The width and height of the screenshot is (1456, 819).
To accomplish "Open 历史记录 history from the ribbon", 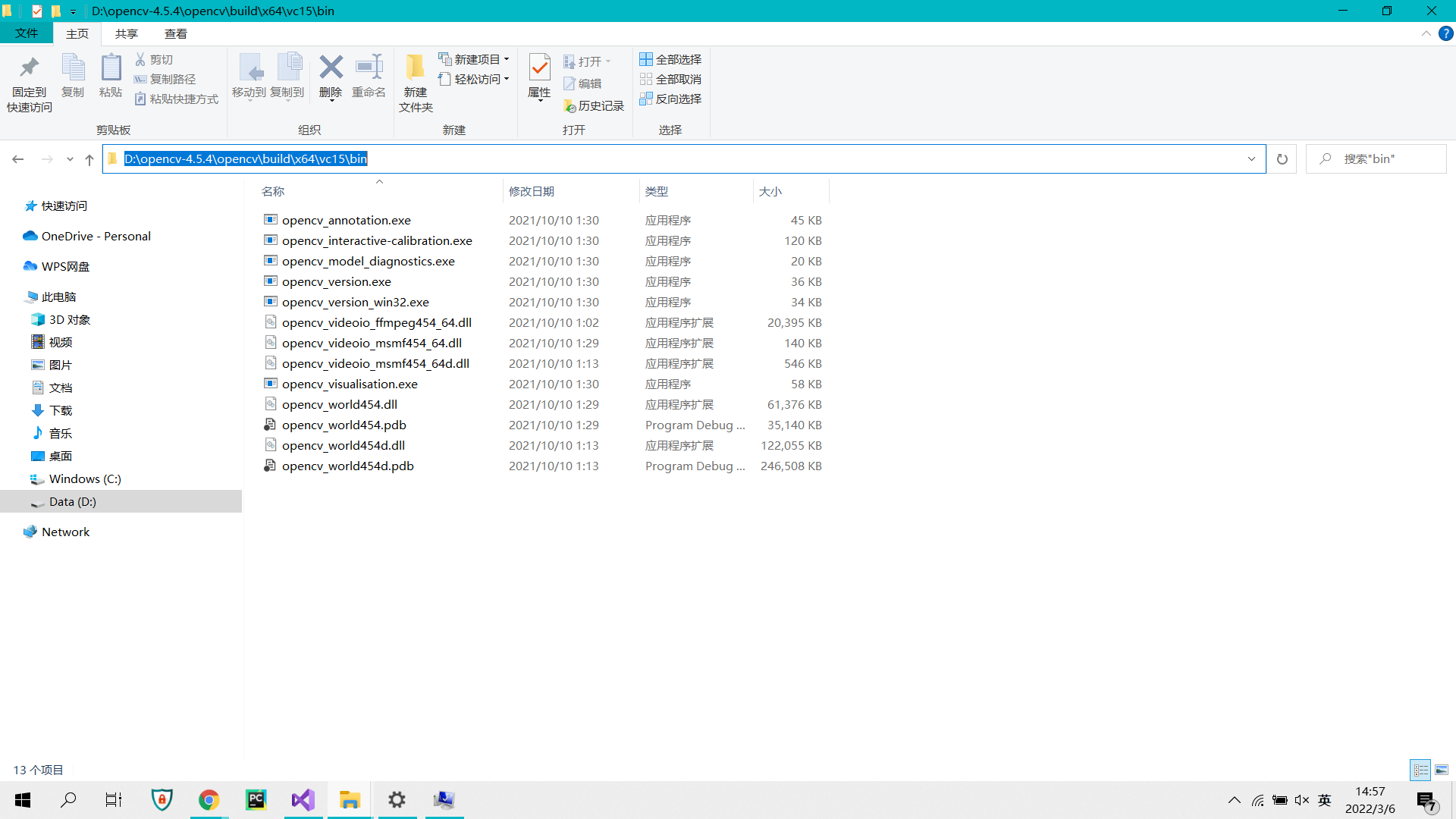I will 595,106.
